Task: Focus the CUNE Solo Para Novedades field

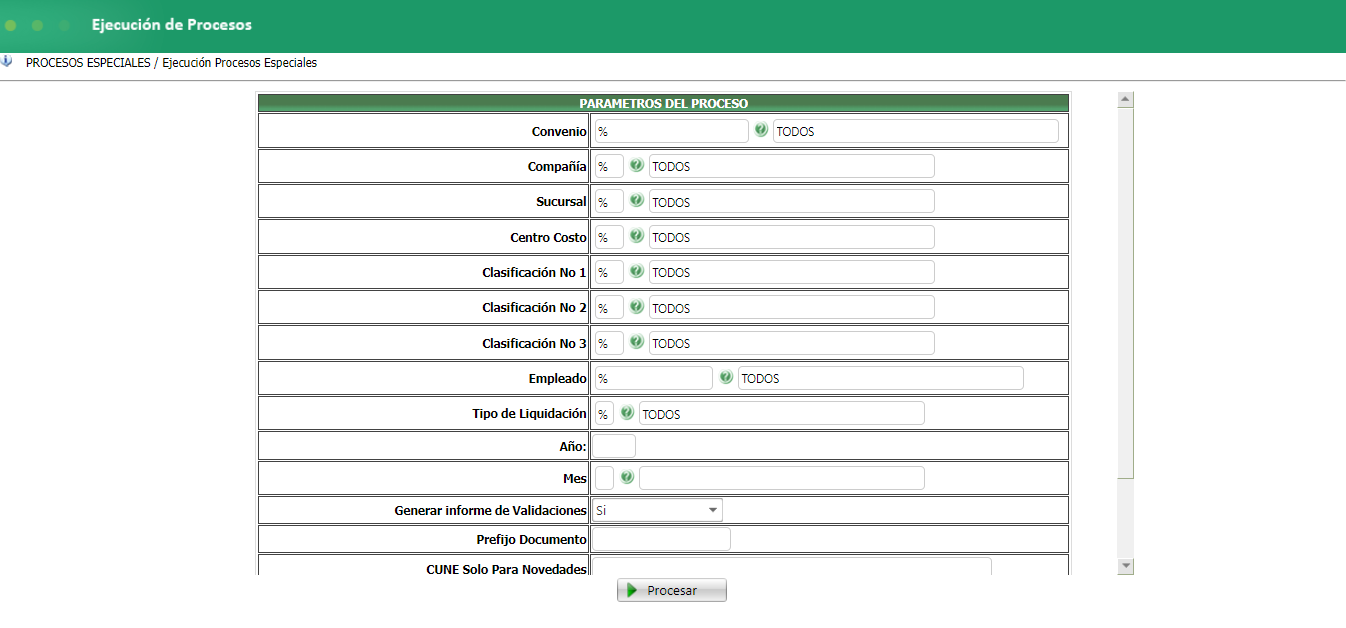Action: (792, 567)
